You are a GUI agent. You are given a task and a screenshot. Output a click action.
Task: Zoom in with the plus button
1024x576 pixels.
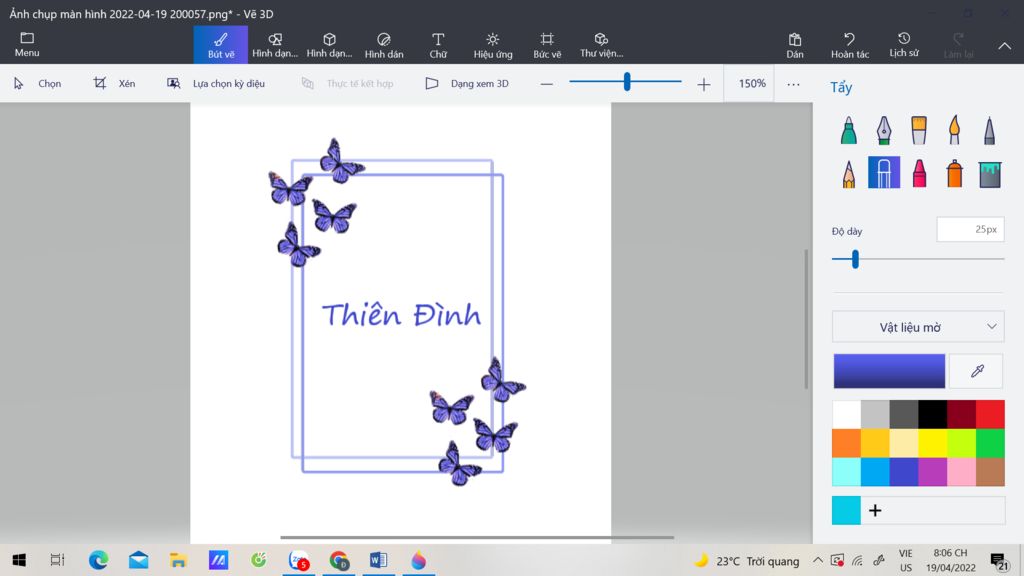(703, 84)
